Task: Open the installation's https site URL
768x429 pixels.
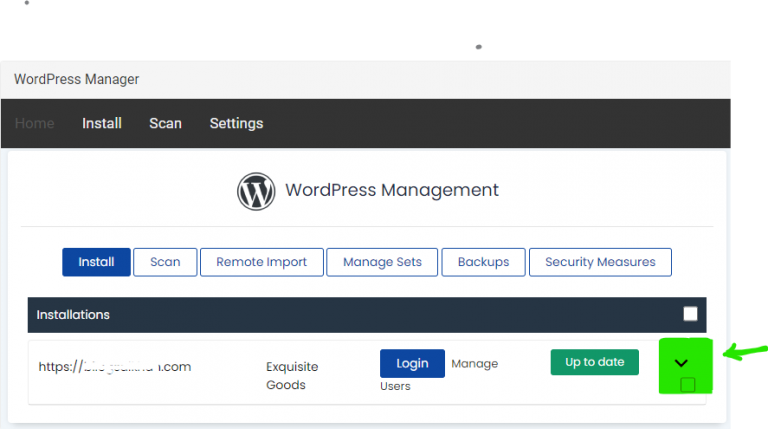Action: [x=114, y=367]
